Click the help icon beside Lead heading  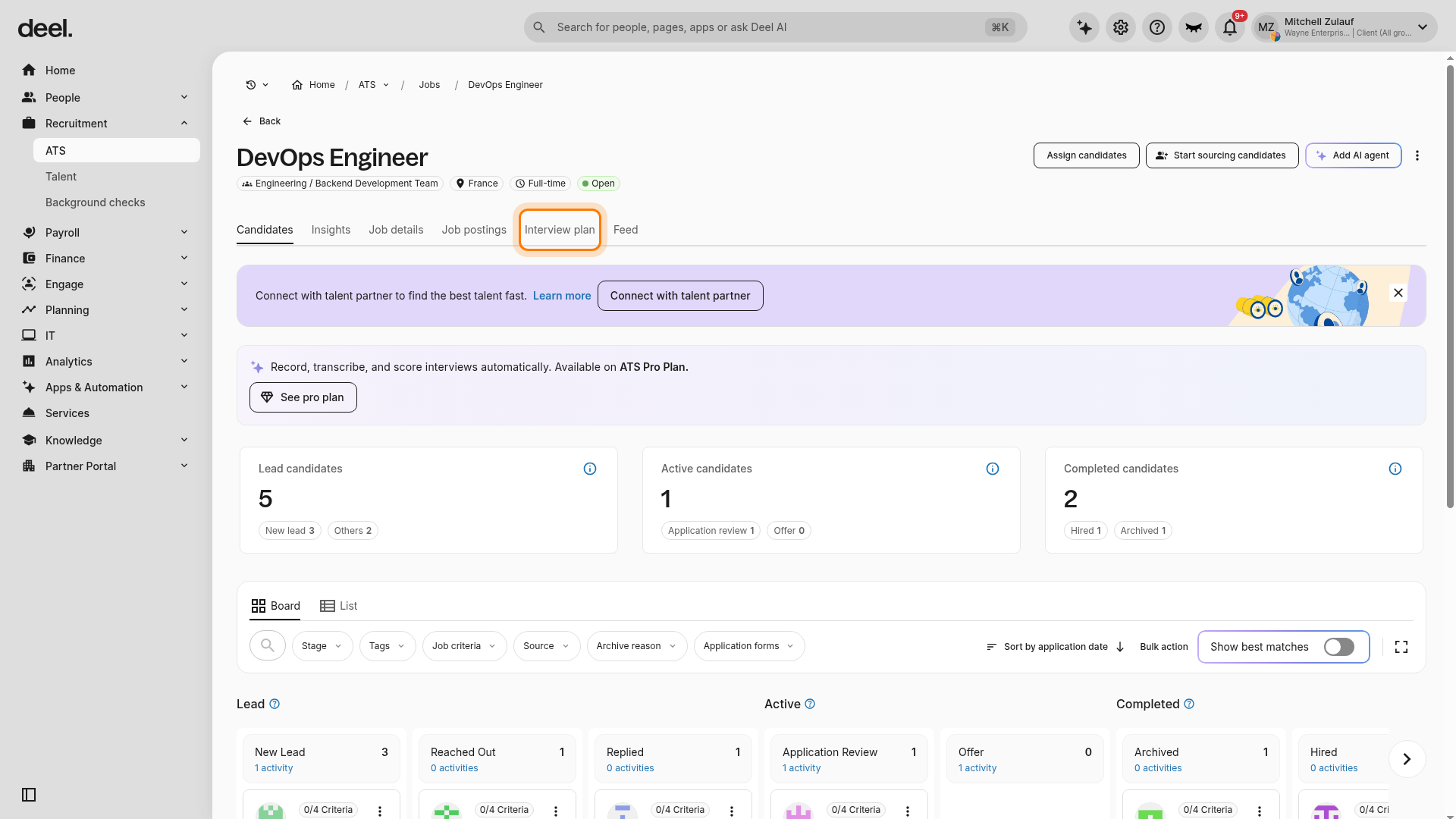[x=275, y=704]
